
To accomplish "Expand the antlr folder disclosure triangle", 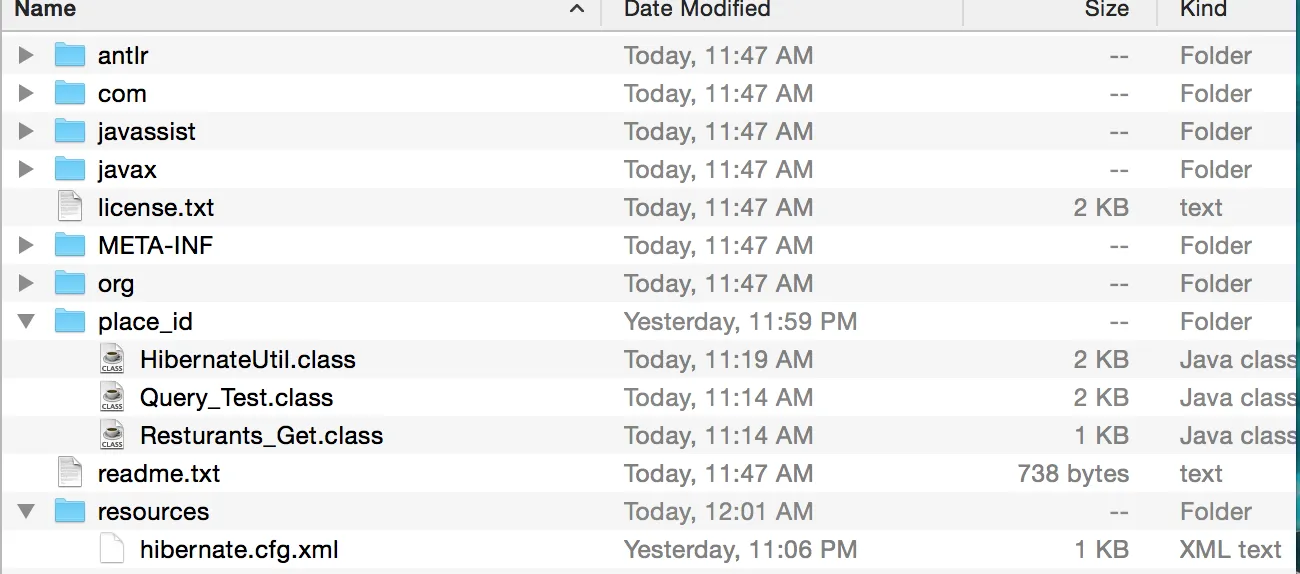I will pyautogui.click(x=26, y=55).
